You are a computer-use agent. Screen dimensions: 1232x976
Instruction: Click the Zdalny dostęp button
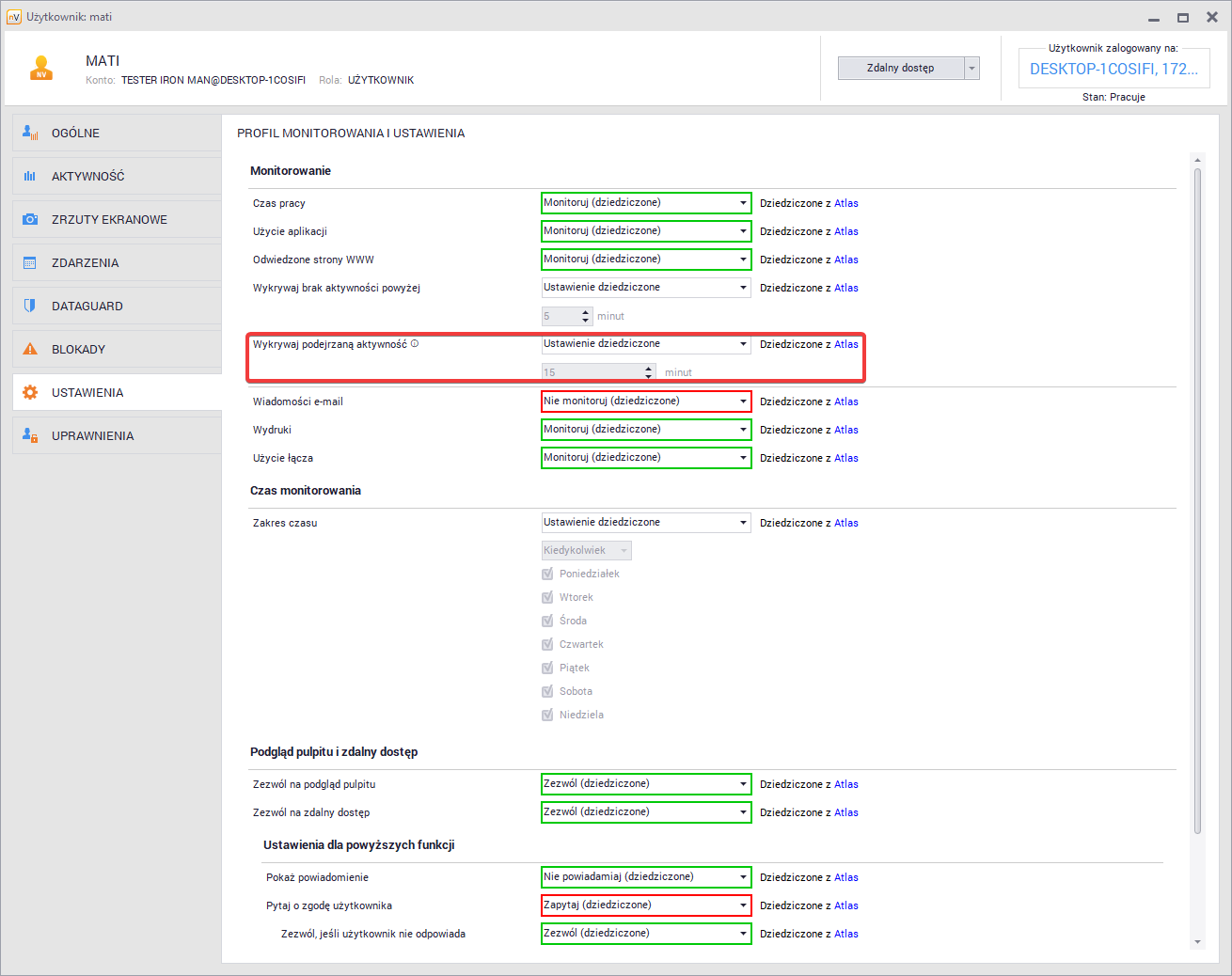[900, 68]
